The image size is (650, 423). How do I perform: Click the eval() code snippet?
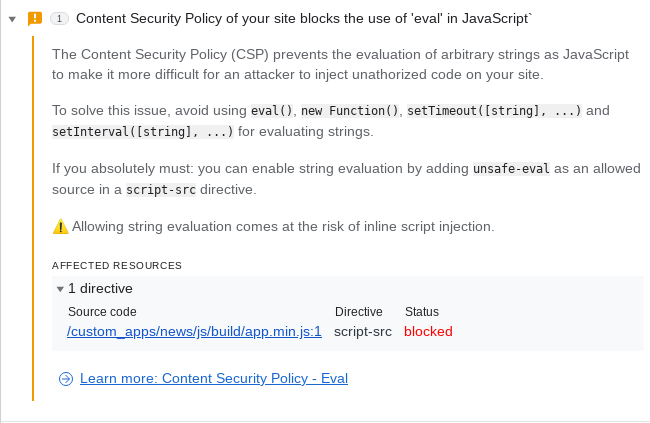(272, 111)
